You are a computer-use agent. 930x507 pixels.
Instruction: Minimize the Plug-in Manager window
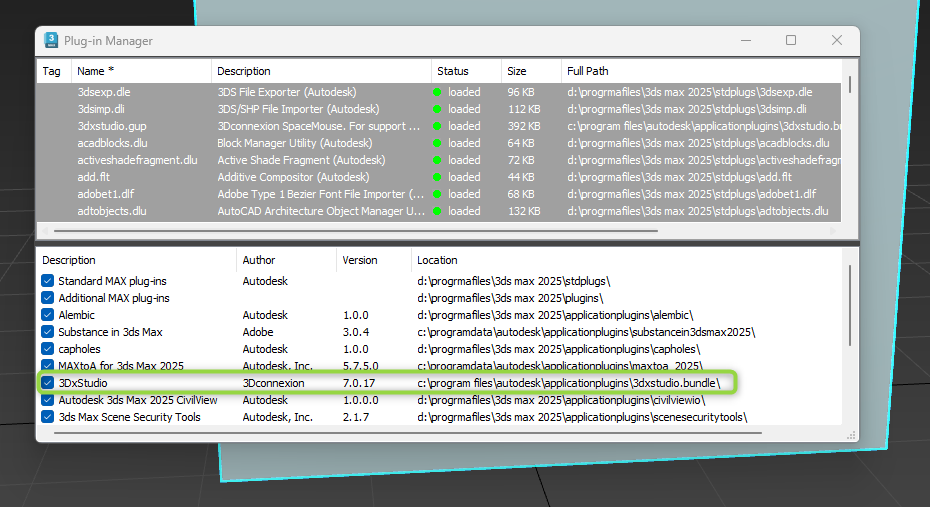(x=746, y=40)
